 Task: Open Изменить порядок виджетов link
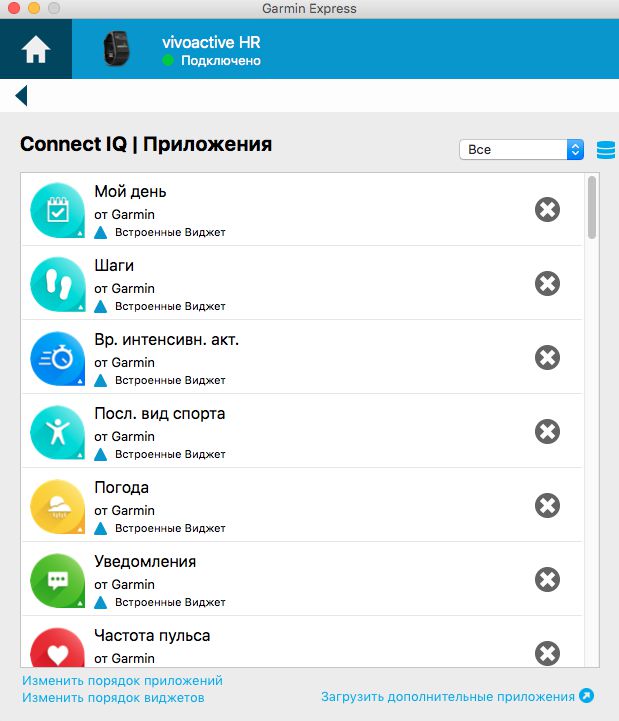point(113,698)
